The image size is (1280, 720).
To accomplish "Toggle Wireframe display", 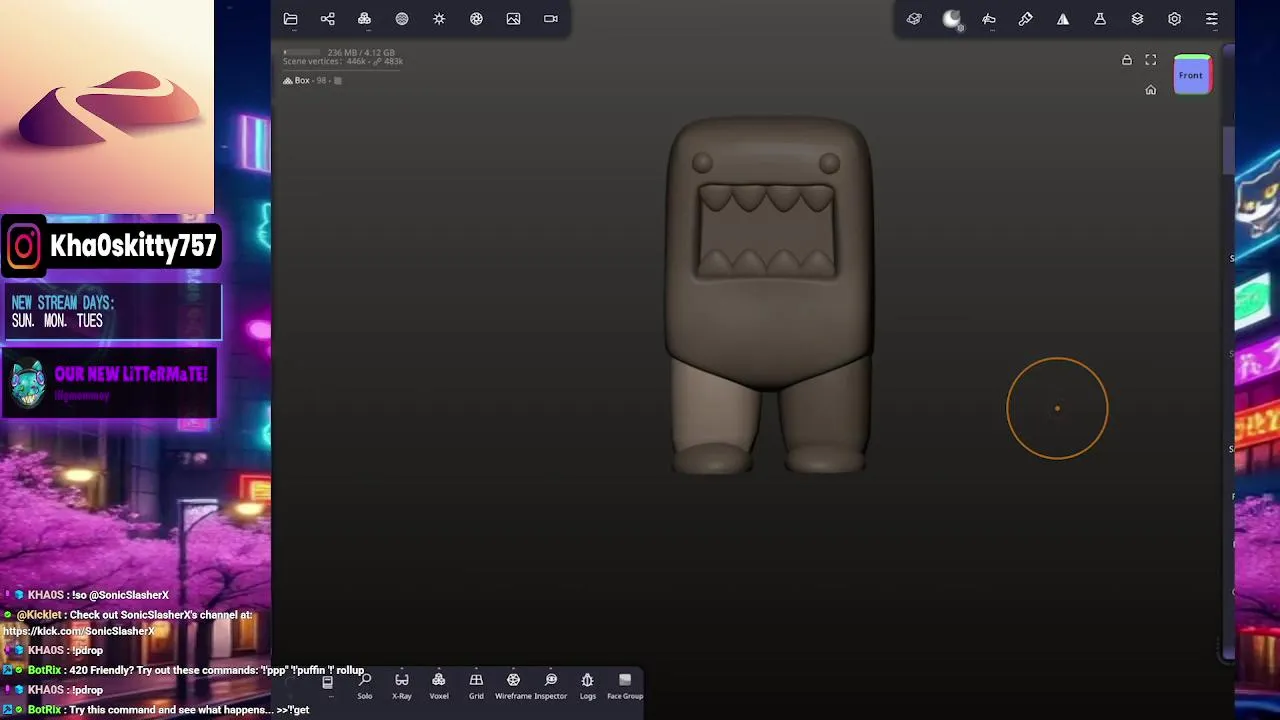I will pyautogui.click(x=513, y=686).
